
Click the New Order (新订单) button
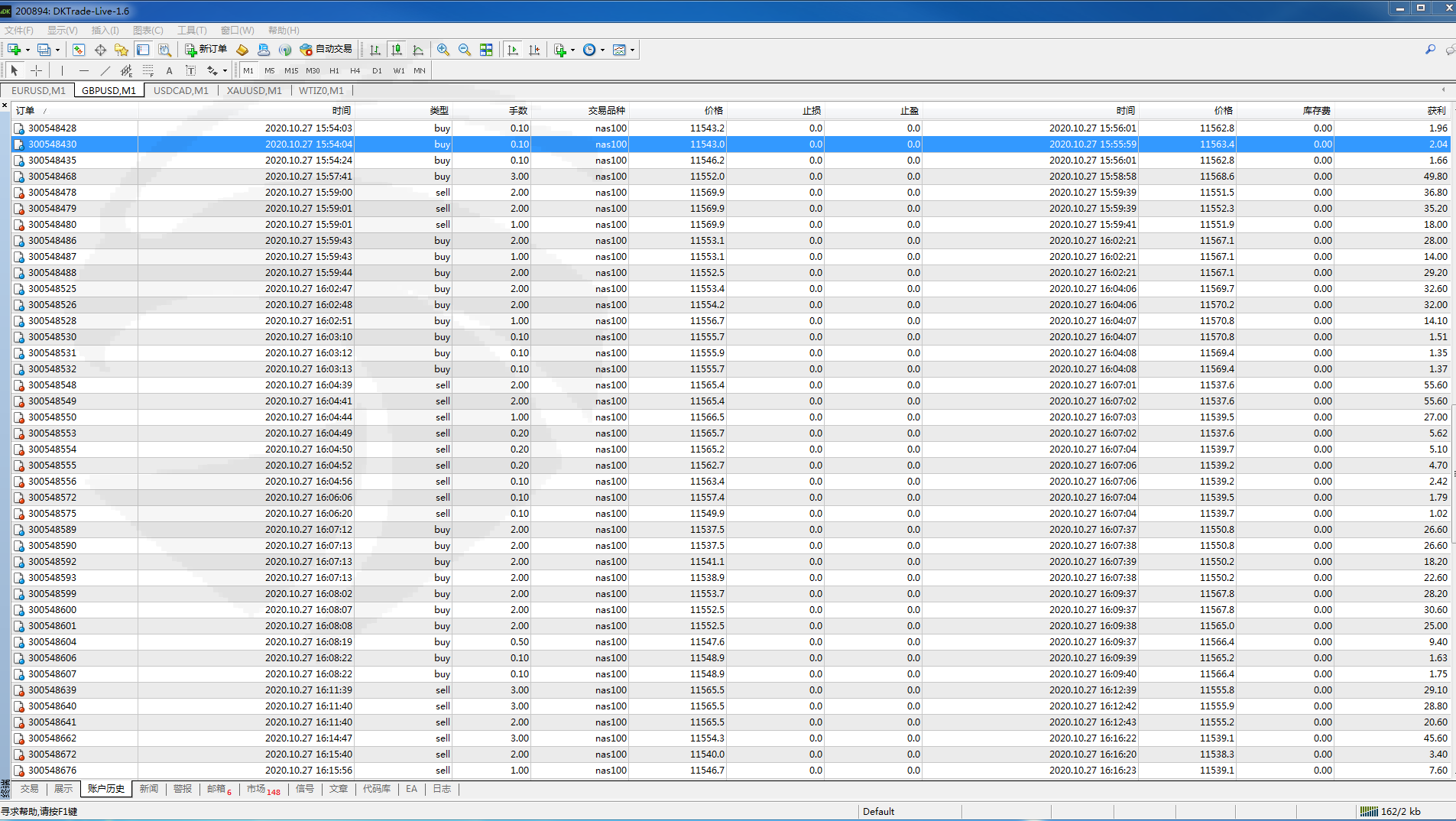pyautogui.click(x=206, y=50)
